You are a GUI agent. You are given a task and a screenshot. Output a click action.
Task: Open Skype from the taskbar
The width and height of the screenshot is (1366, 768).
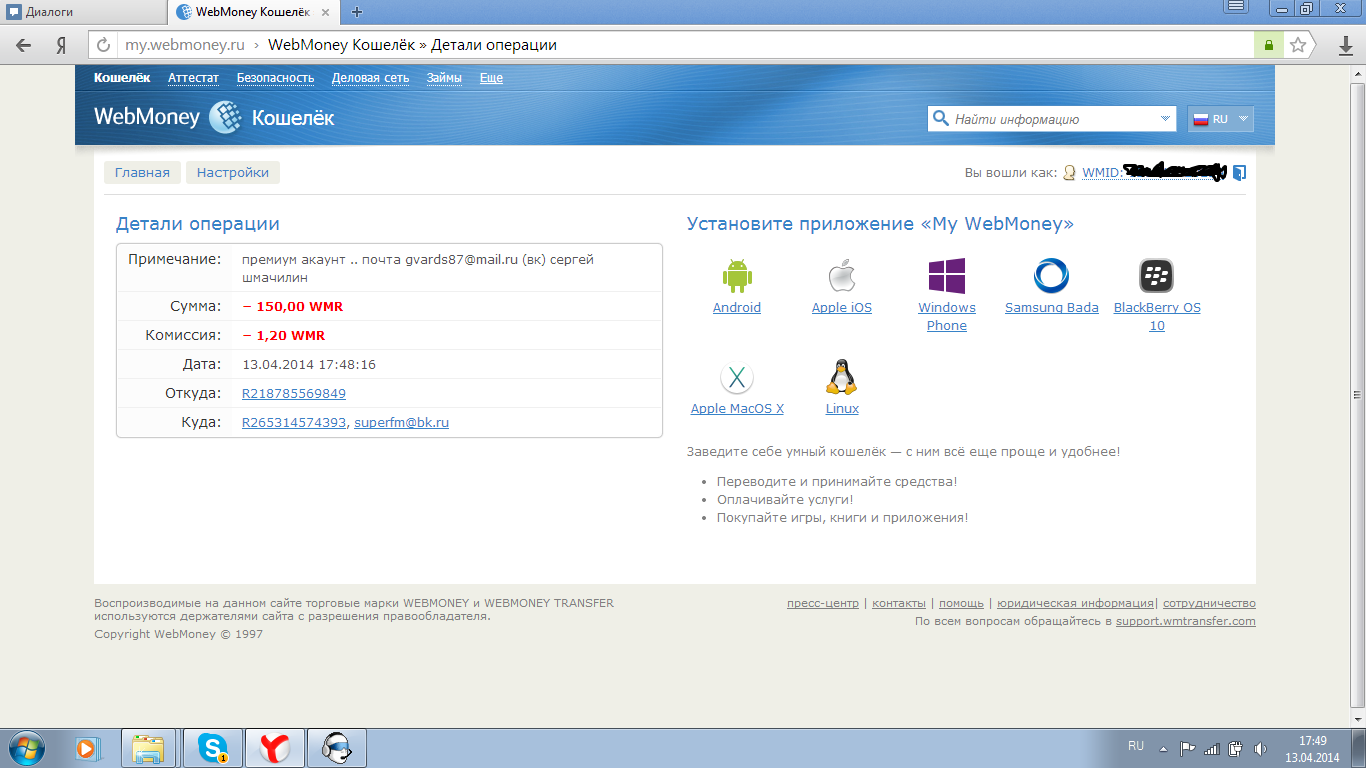pyautogui.click(x=213, y=748)
